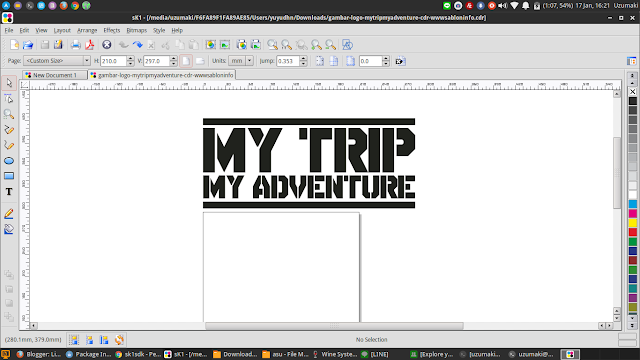
Task: Select the node edit tool
Action: click(9, 99)
